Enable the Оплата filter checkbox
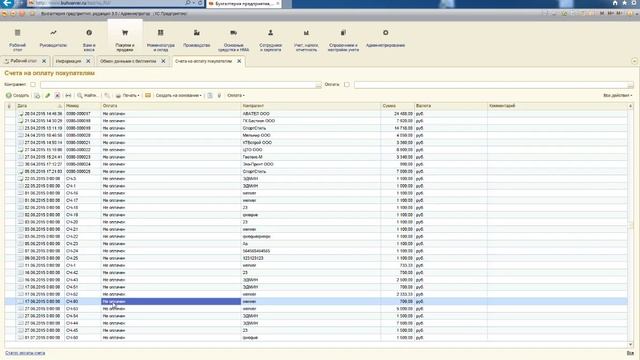The width and height of the screenshot is (640, 360). 347,84
